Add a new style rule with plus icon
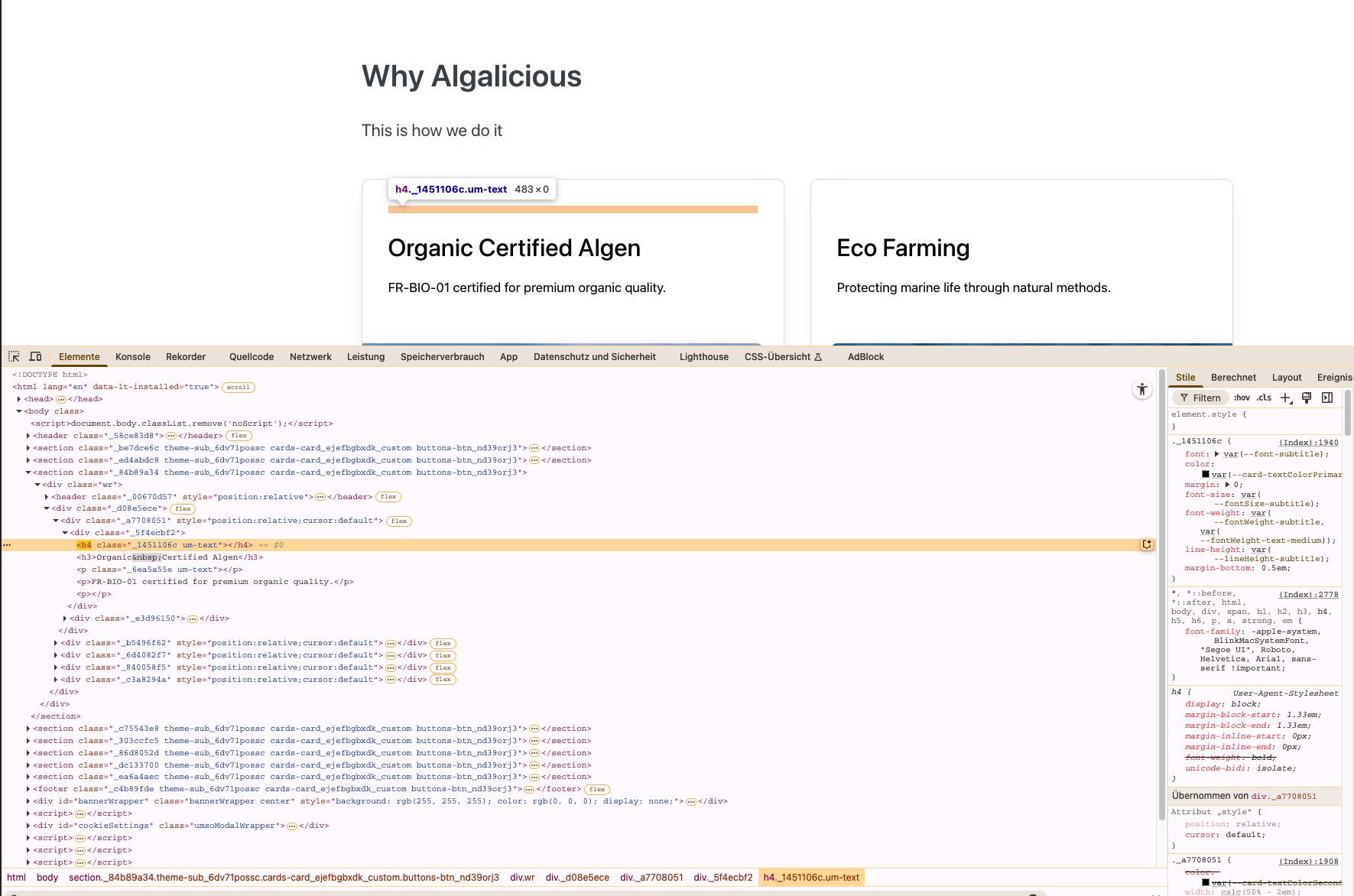The height and width of the screenshot is (896, 1354). coord(1286,398)
